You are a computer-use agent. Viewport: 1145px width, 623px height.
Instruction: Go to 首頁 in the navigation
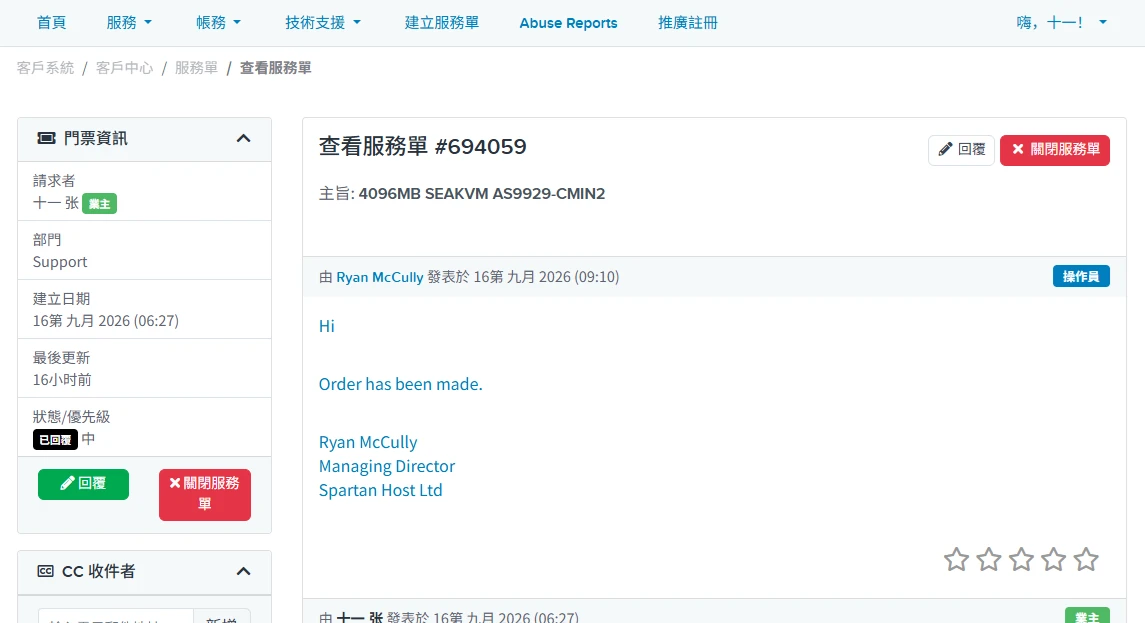click(51, 23)
